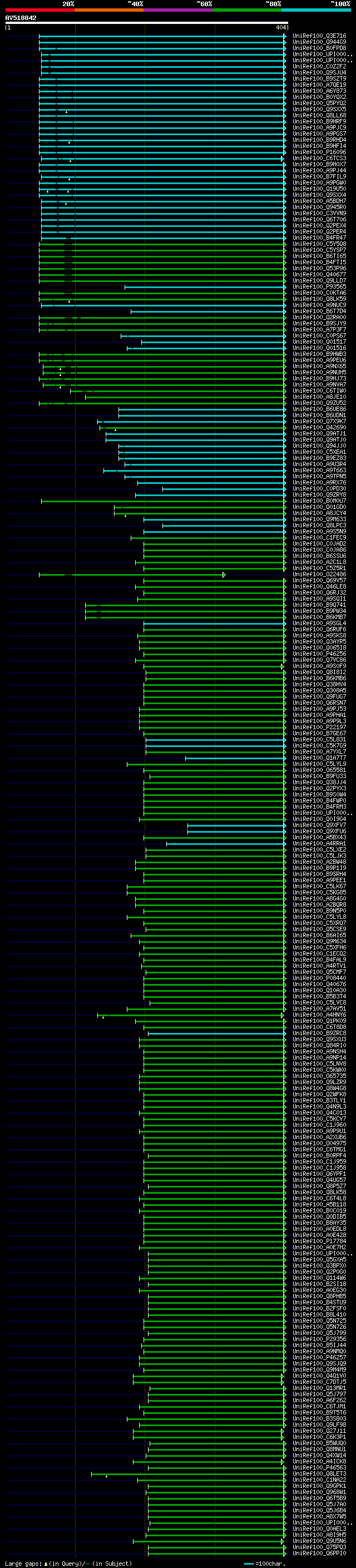Select hit label UniRef100_Q5PYQ2

tap(319, 103)
